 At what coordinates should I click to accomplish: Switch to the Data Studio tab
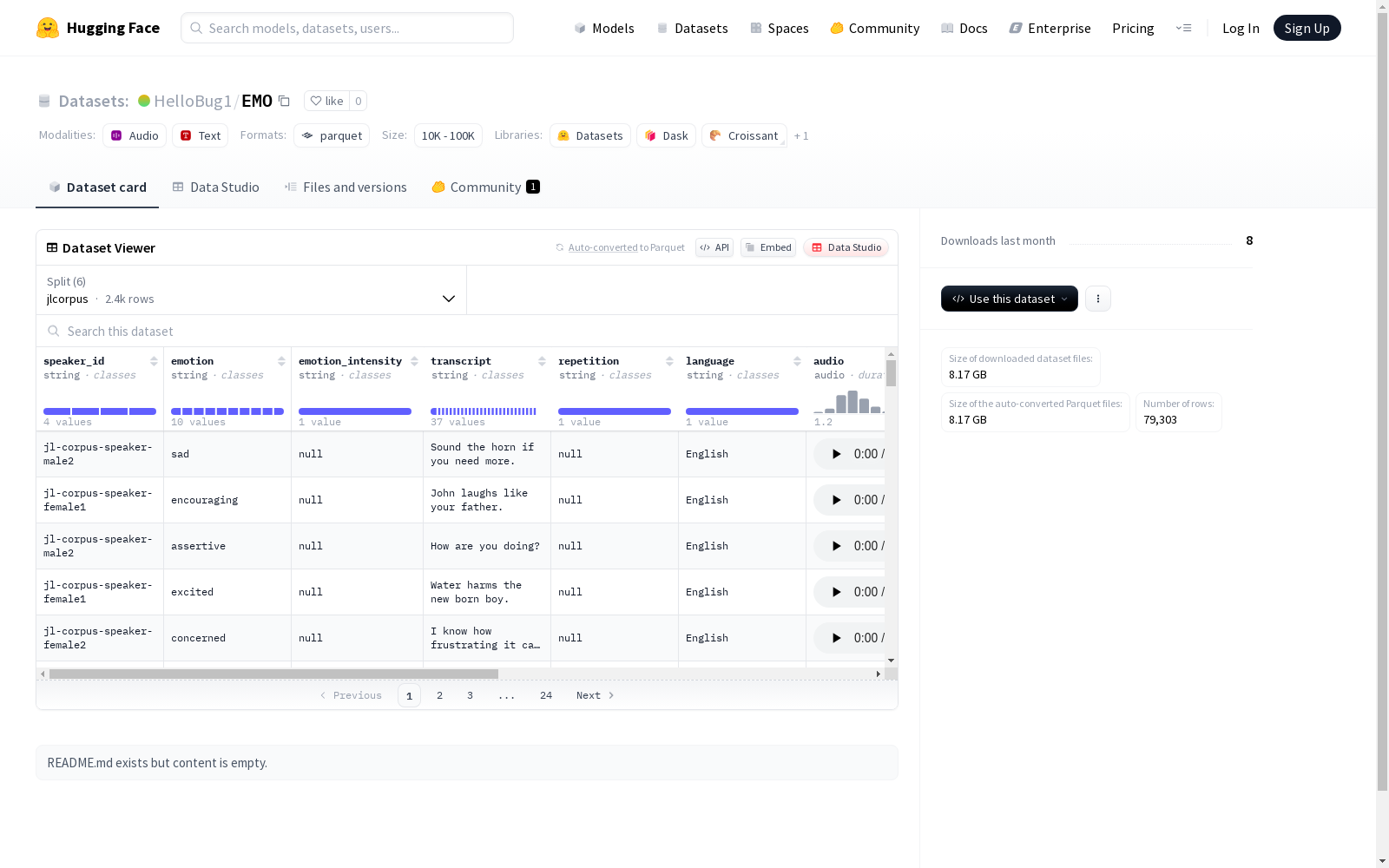(216, 187)
